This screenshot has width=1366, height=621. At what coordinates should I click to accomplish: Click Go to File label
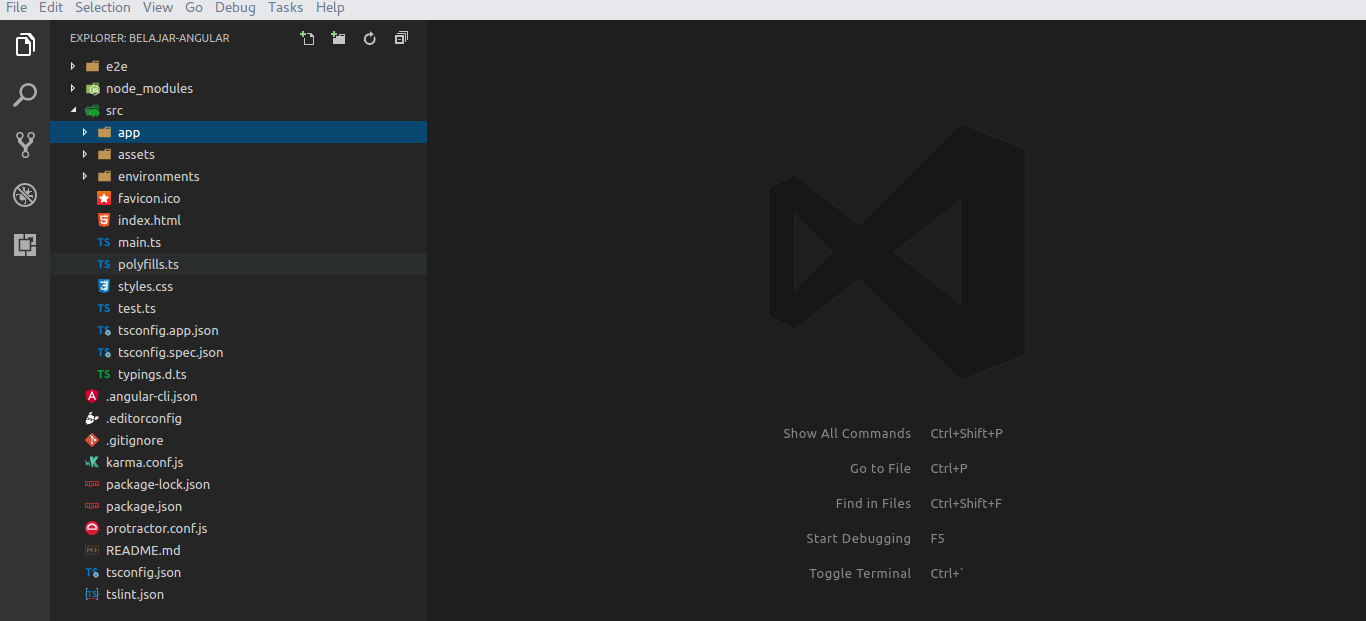pyautogui.click(x=880, y=468)
